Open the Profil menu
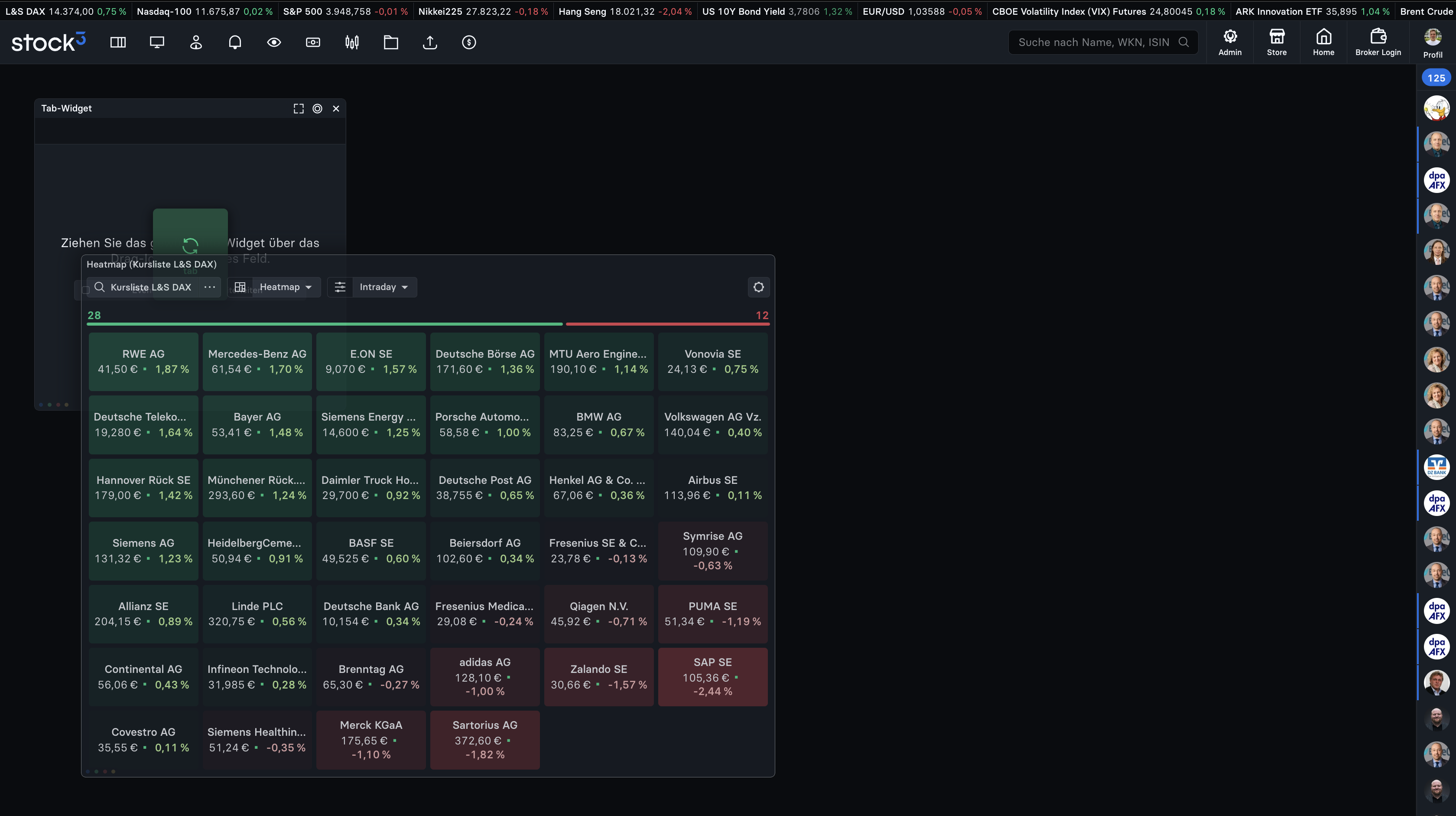 (x=1432, y=43)
